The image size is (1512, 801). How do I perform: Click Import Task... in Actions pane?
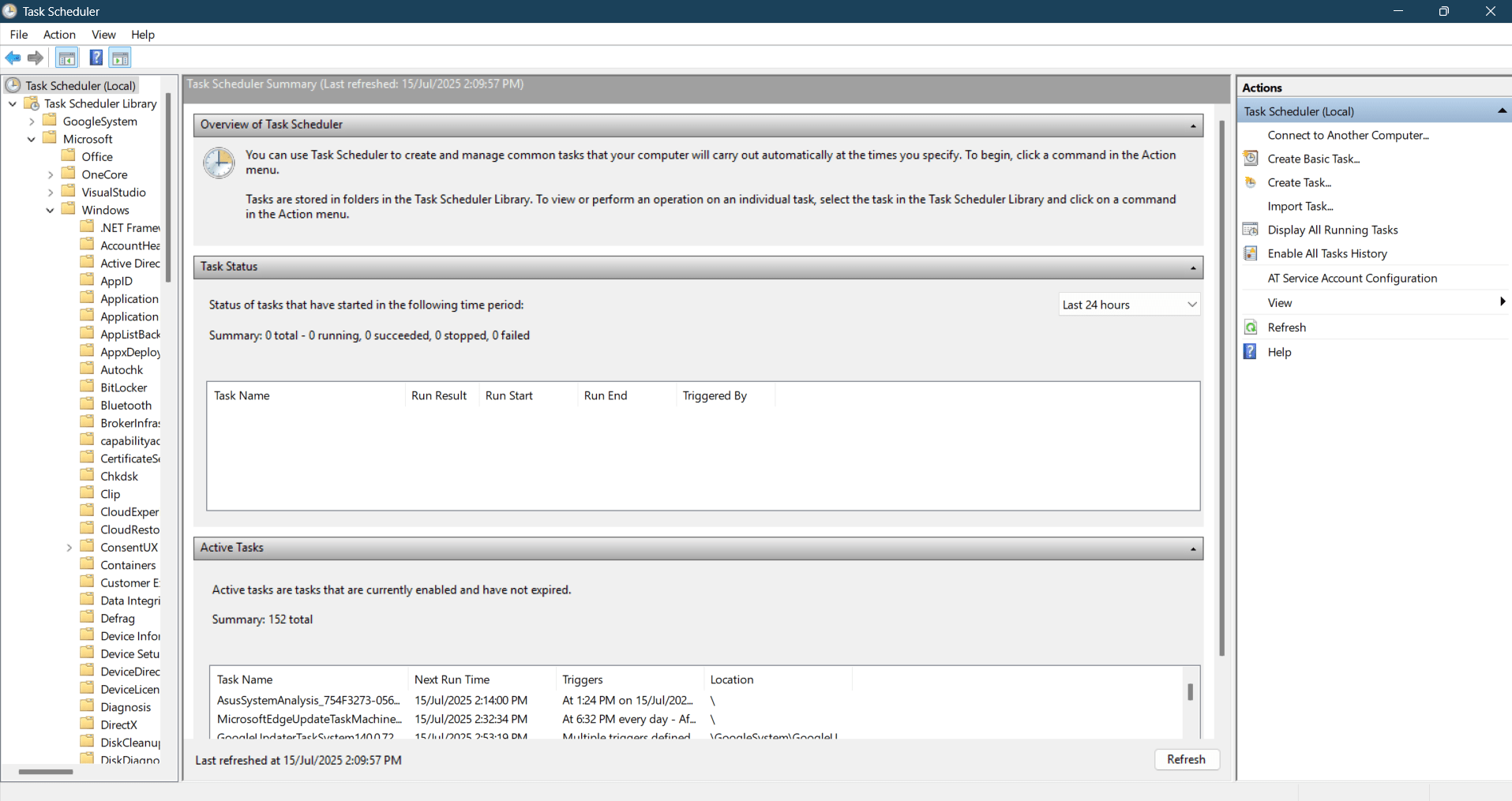pyautogui.click(x=1300, y=206)
